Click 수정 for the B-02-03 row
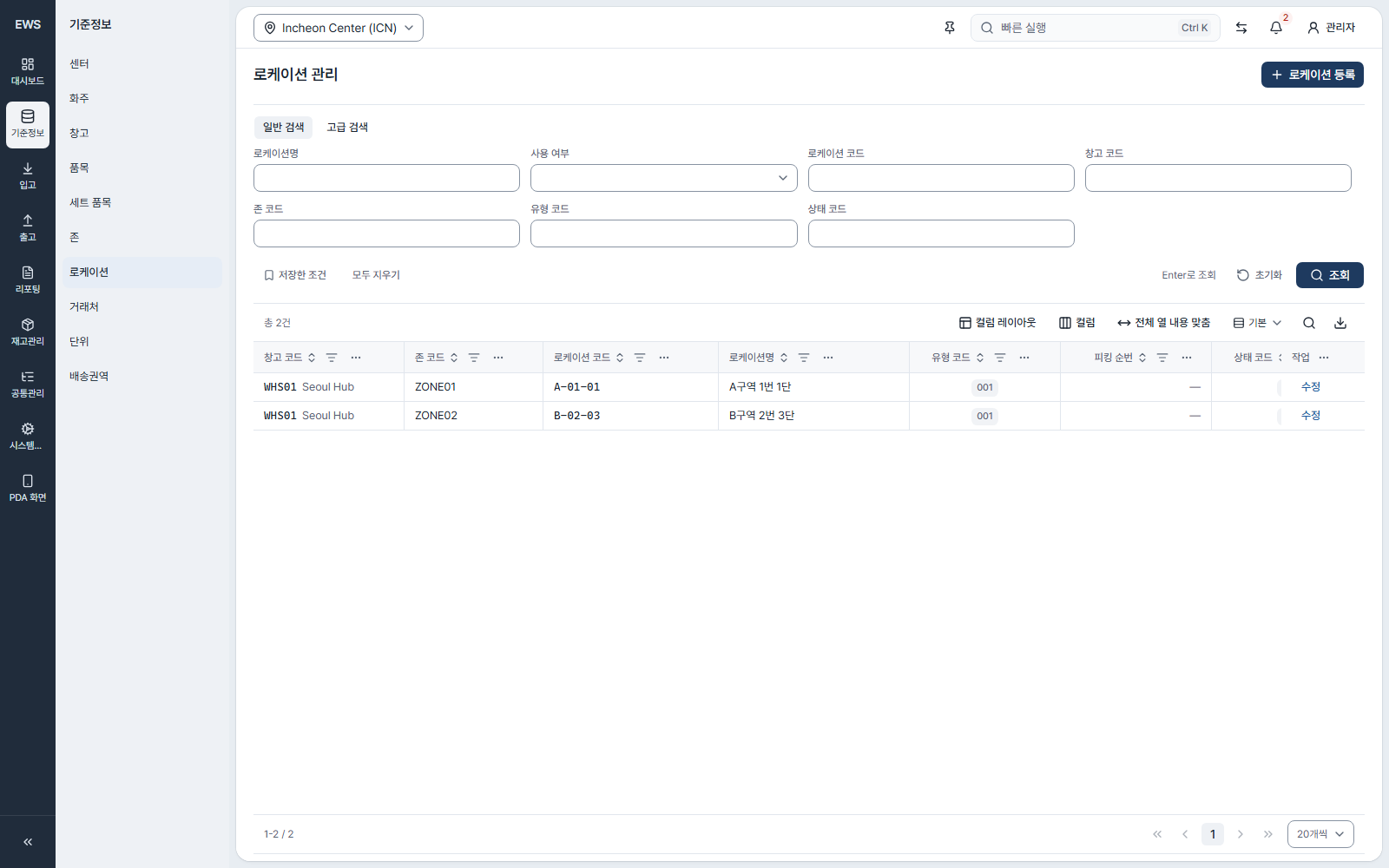 pos(1311,416)
